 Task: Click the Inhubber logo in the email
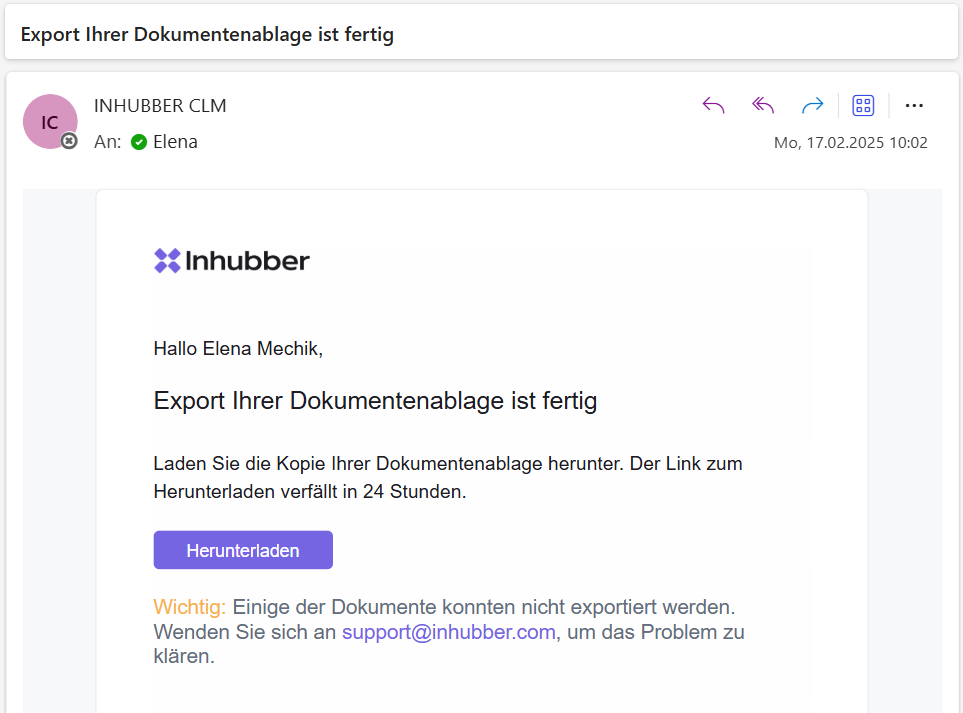232,261
